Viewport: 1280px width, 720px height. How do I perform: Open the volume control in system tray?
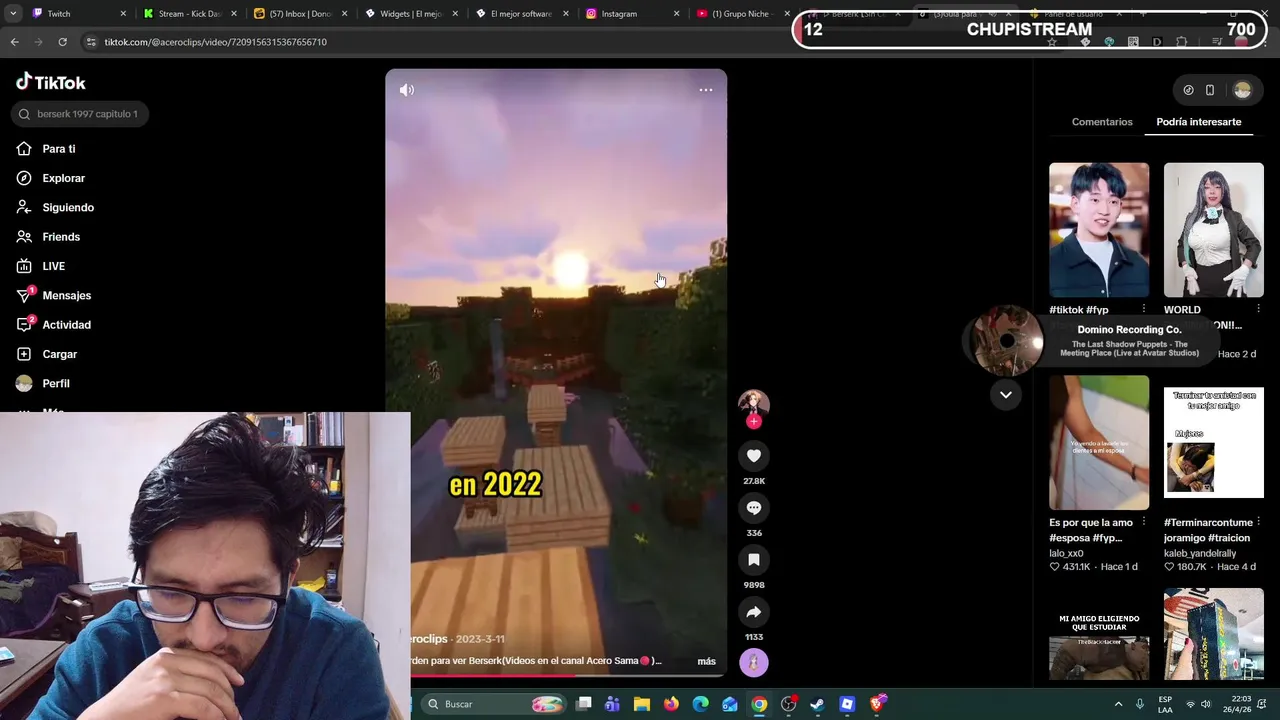tap(1206, 704)
